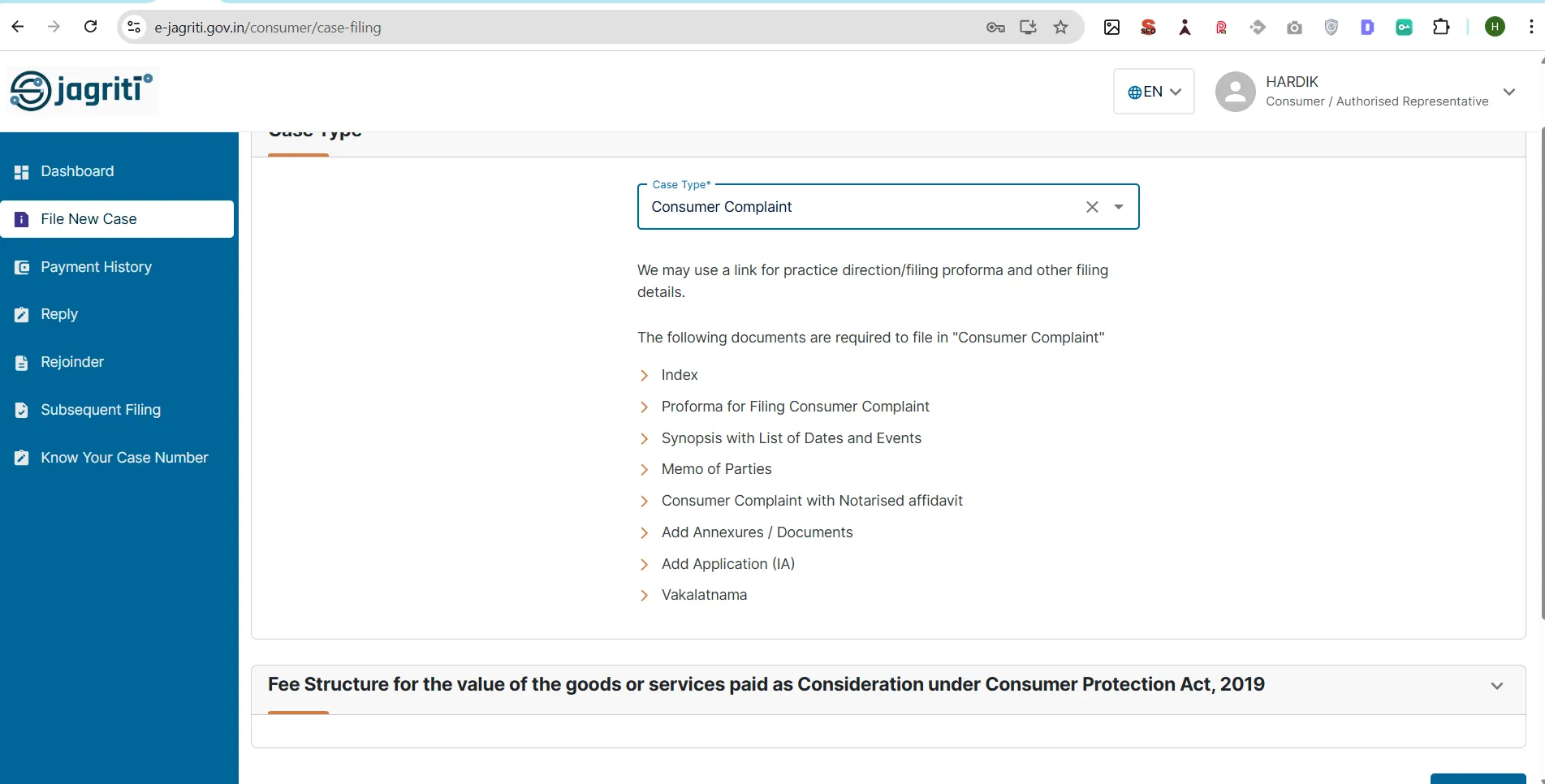Screen dimensions: 1545x784
Task: Open Know Your Case Number icon
Action: coord(21,457)
